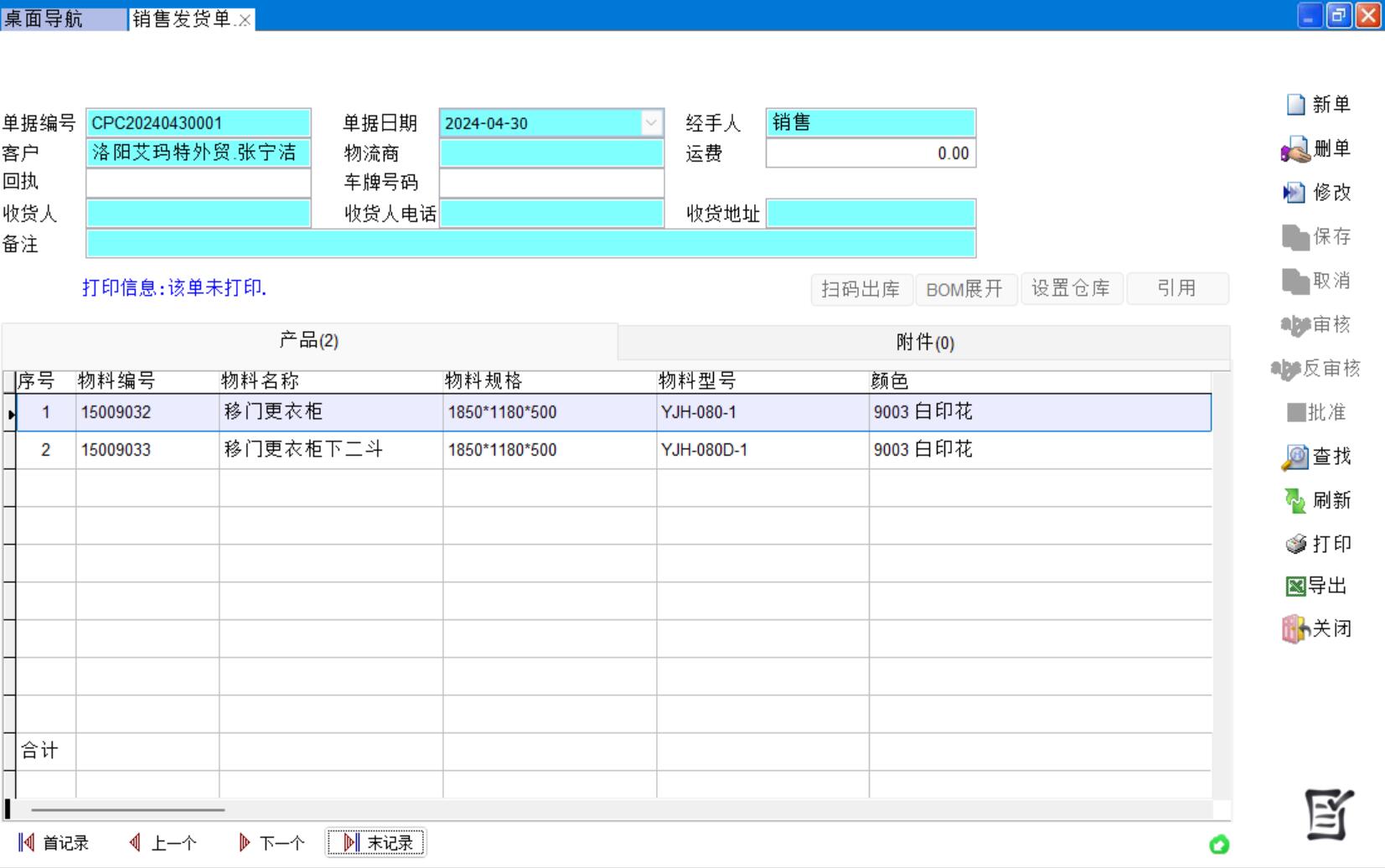Go to 首记录 first record
Image resolution: width=1385 pixels, height=868 pixels.
click(54, 843)
